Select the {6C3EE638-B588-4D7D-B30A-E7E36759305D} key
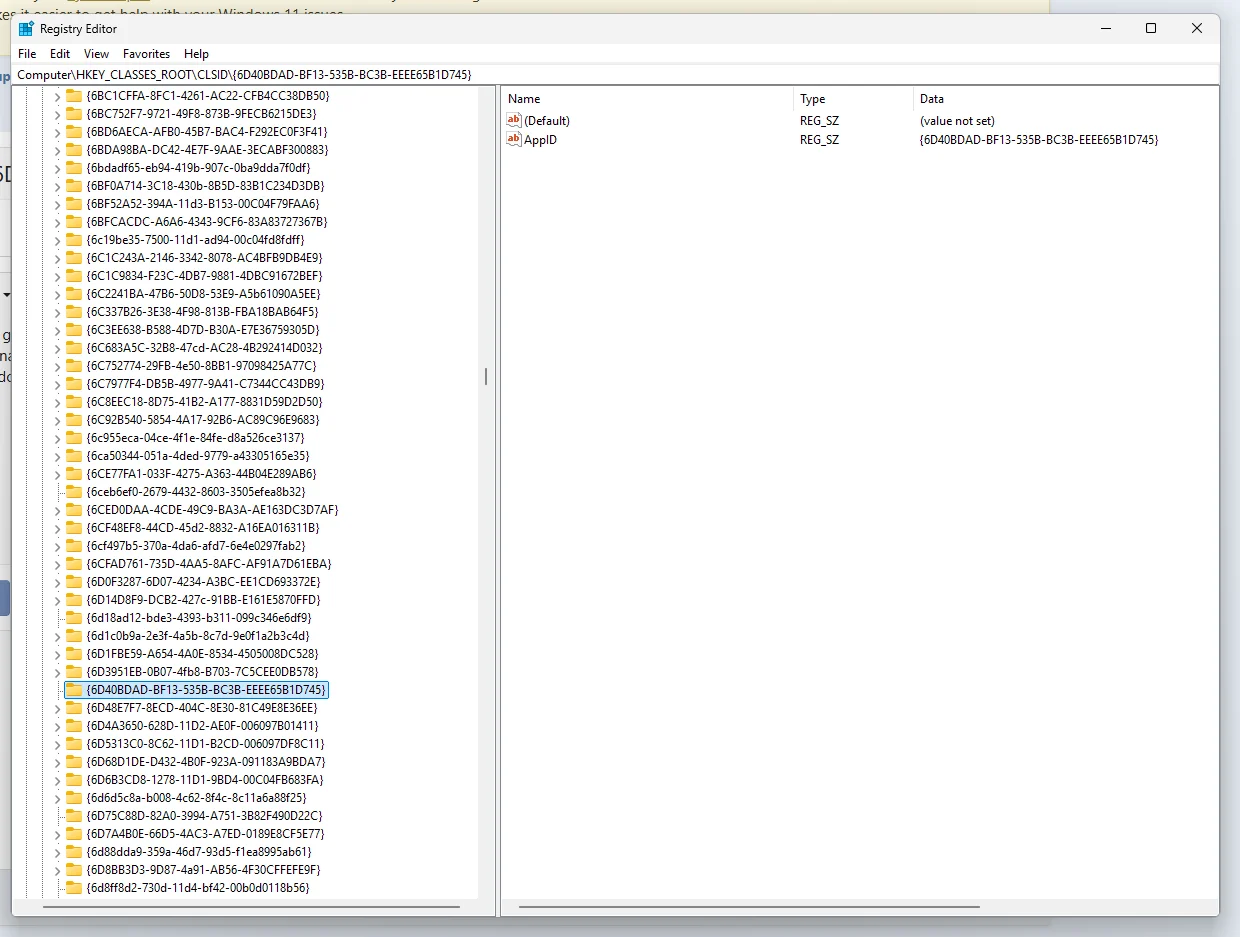 click(202, 330)
